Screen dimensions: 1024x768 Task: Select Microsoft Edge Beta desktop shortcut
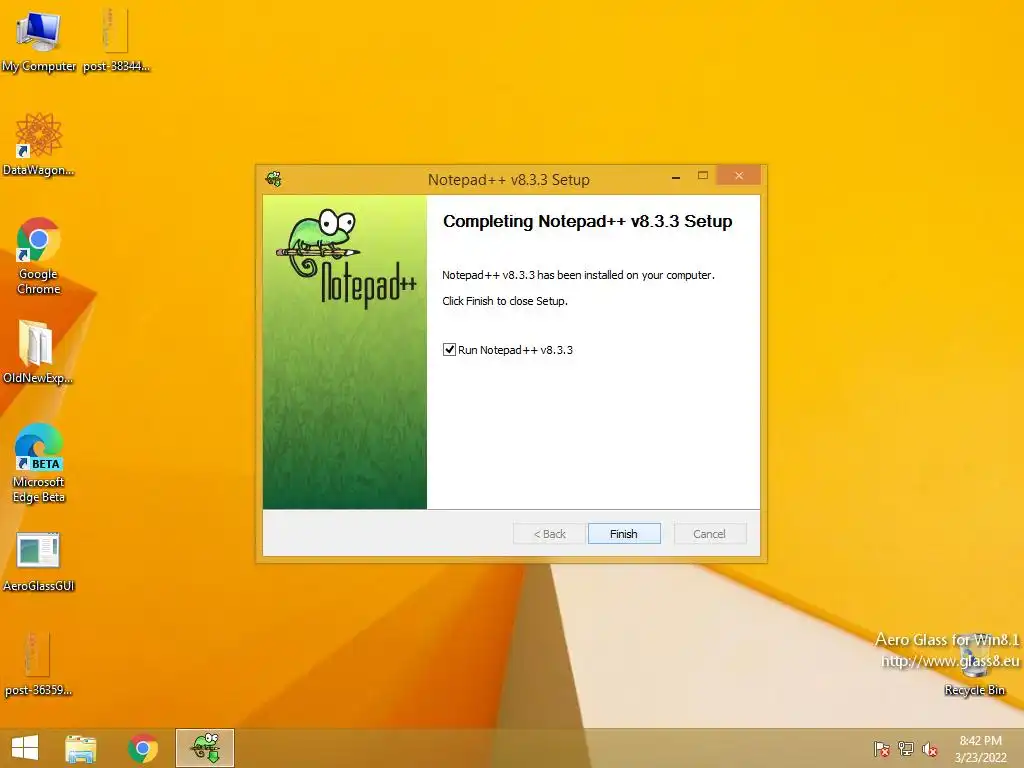tap(39, 463)
